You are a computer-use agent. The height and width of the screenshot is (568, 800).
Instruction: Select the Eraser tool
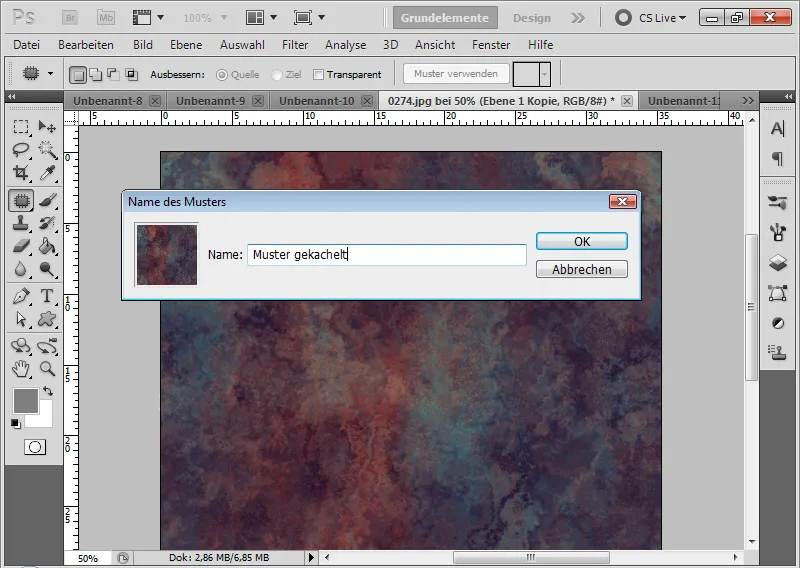(21, 246)
